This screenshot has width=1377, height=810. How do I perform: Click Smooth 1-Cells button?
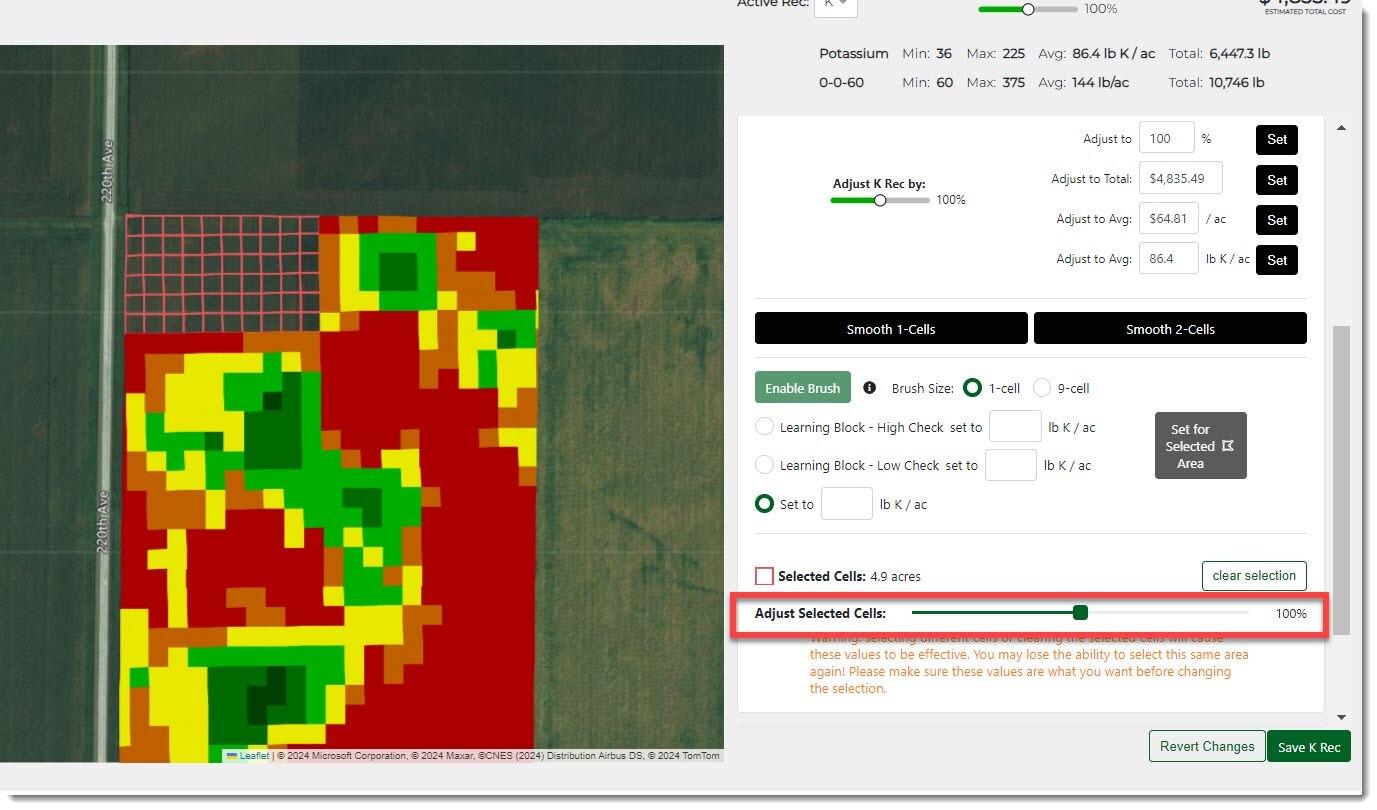click(890, 329)
